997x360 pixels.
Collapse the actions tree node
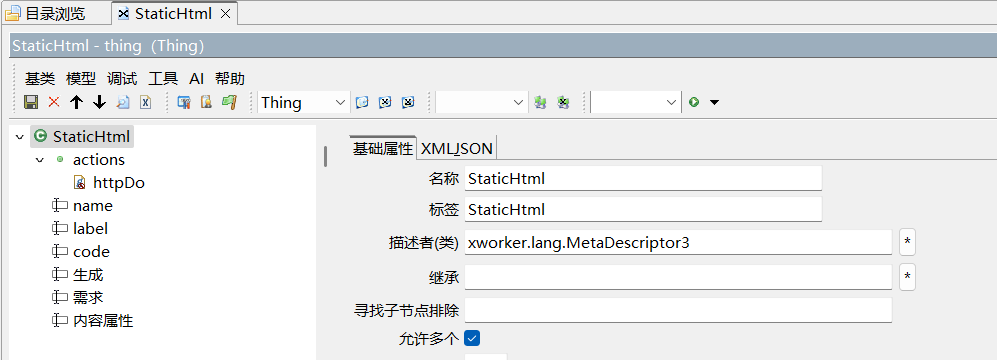pyautogui.click(x=39, y=160)
